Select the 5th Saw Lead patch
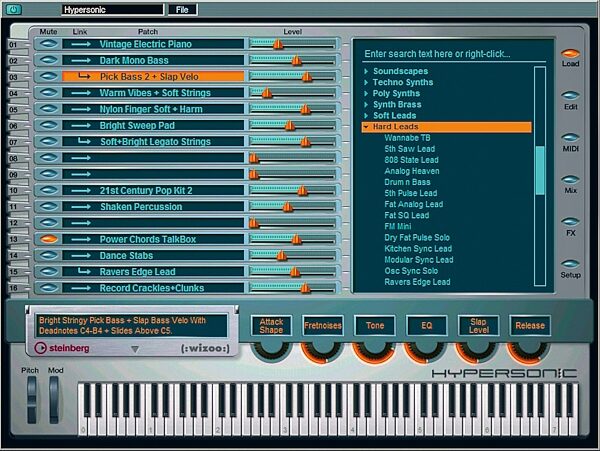 click(409, 149)
